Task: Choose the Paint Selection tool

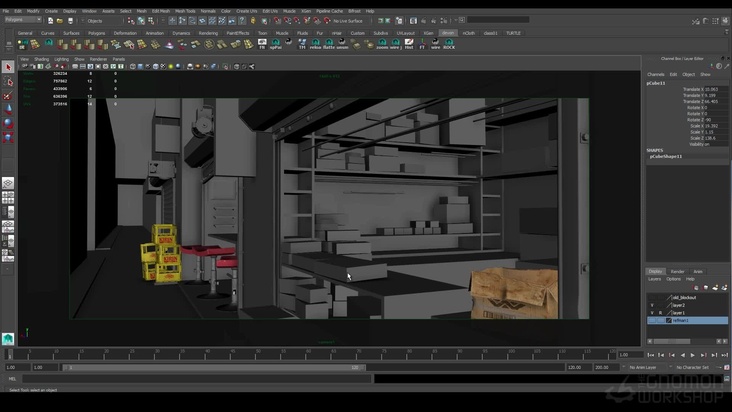Action: 8,96
